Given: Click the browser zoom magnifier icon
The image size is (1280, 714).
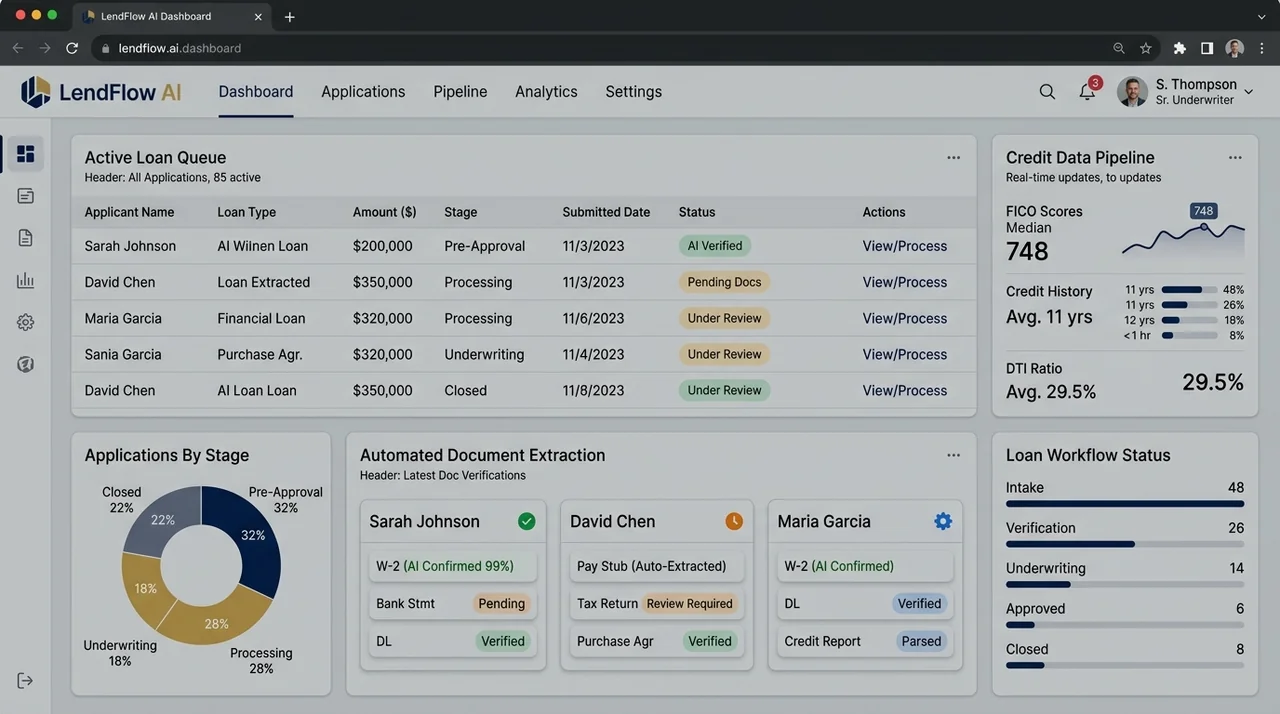Looking at the screenshot, I should (x=1119, y=48).
